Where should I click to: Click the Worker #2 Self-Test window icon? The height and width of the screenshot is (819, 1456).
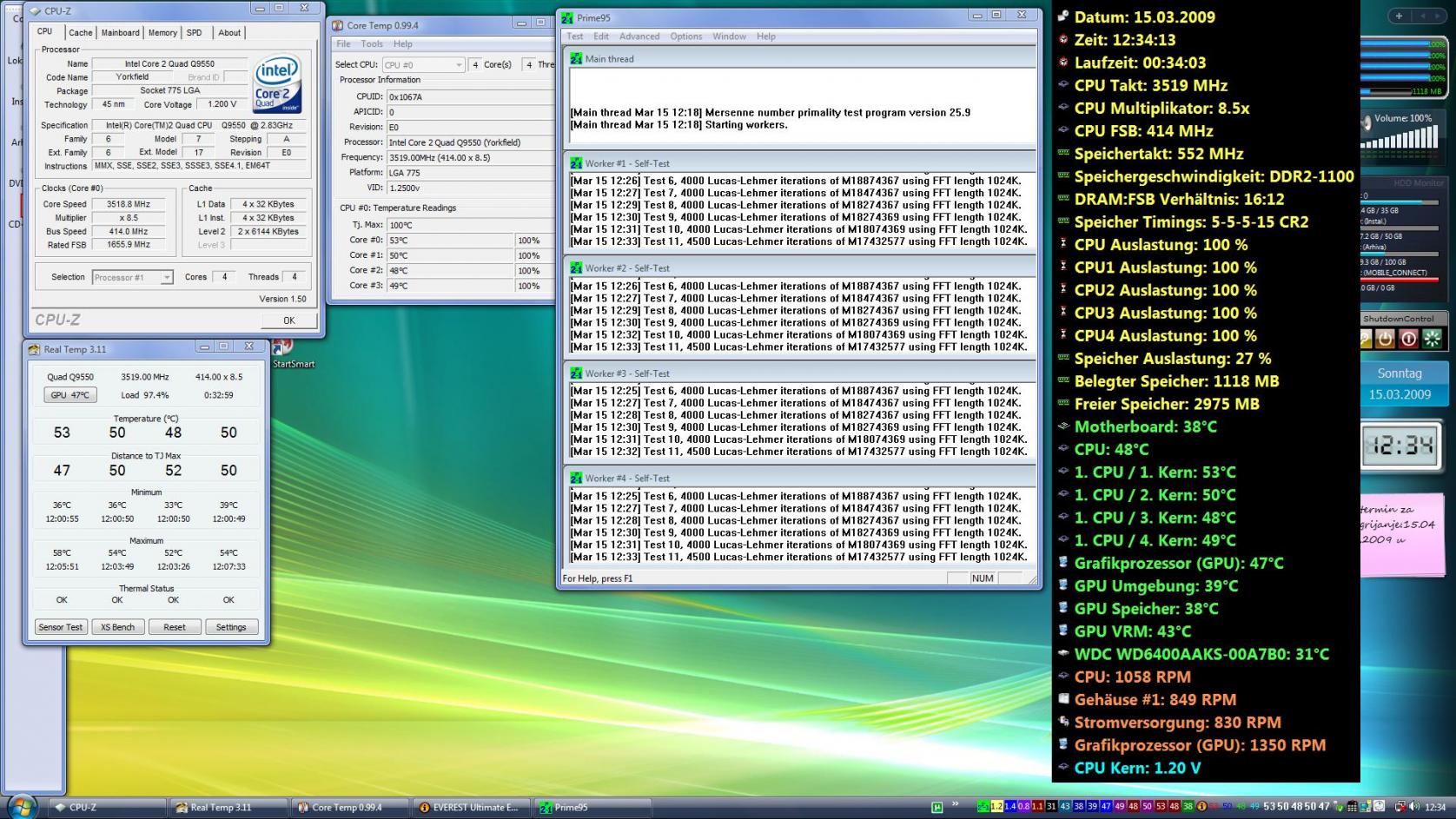576,268
